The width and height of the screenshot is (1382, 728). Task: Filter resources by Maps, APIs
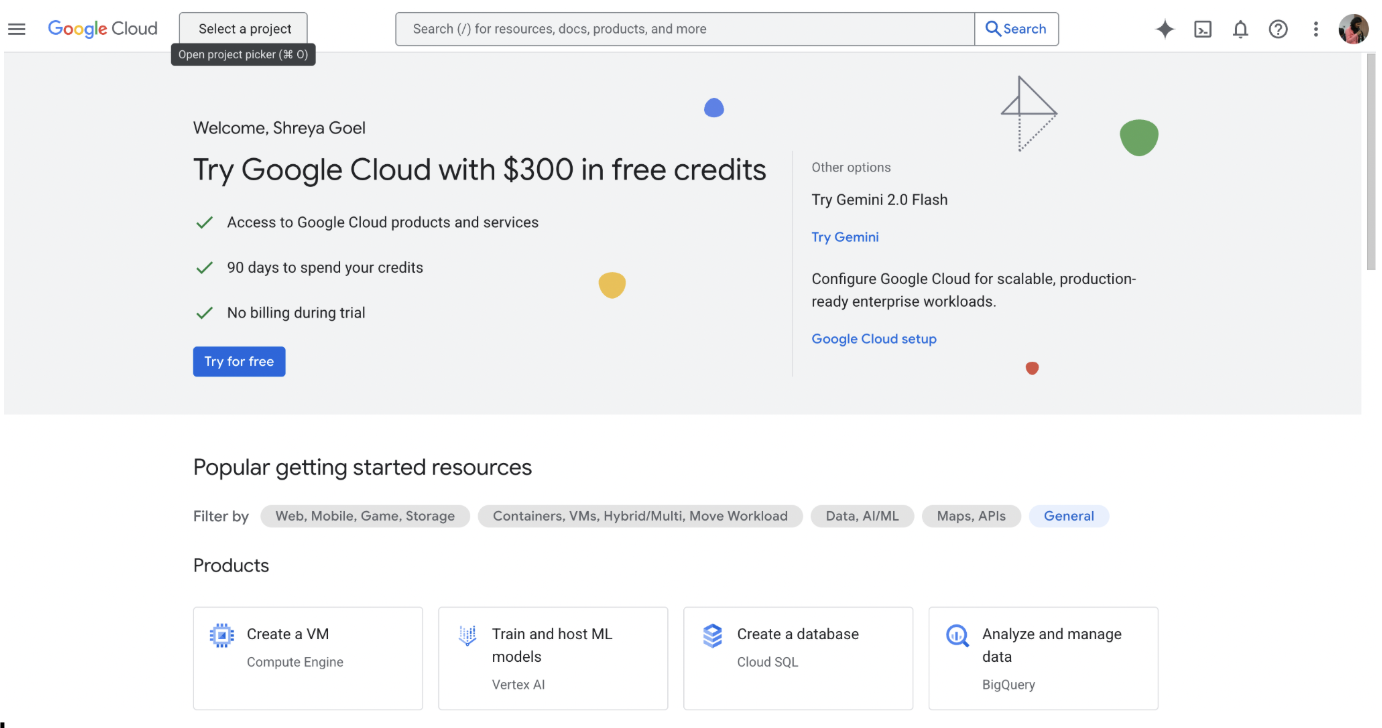[x=971, y=516]
